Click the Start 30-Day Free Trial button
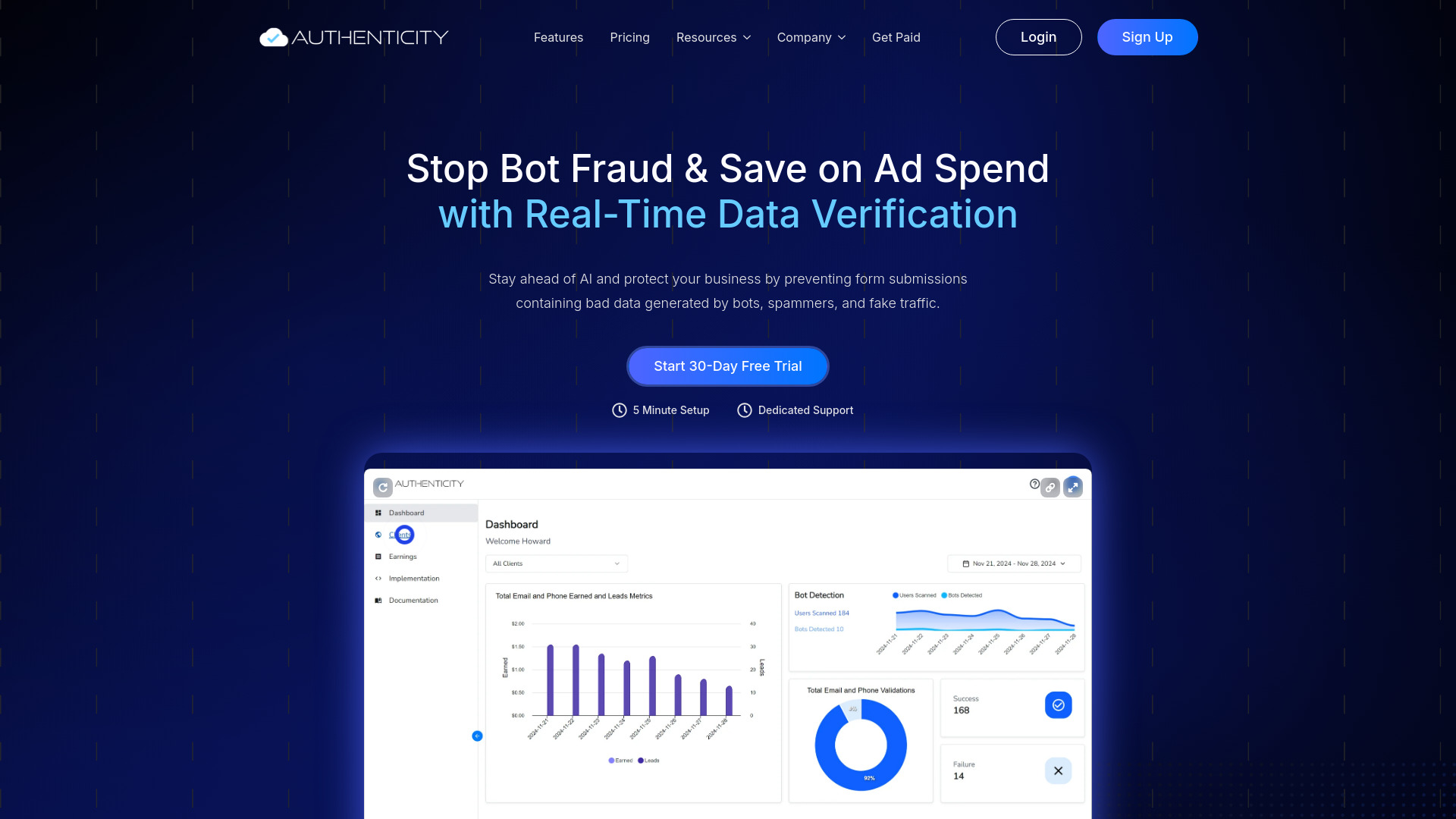 pos(728,366)
